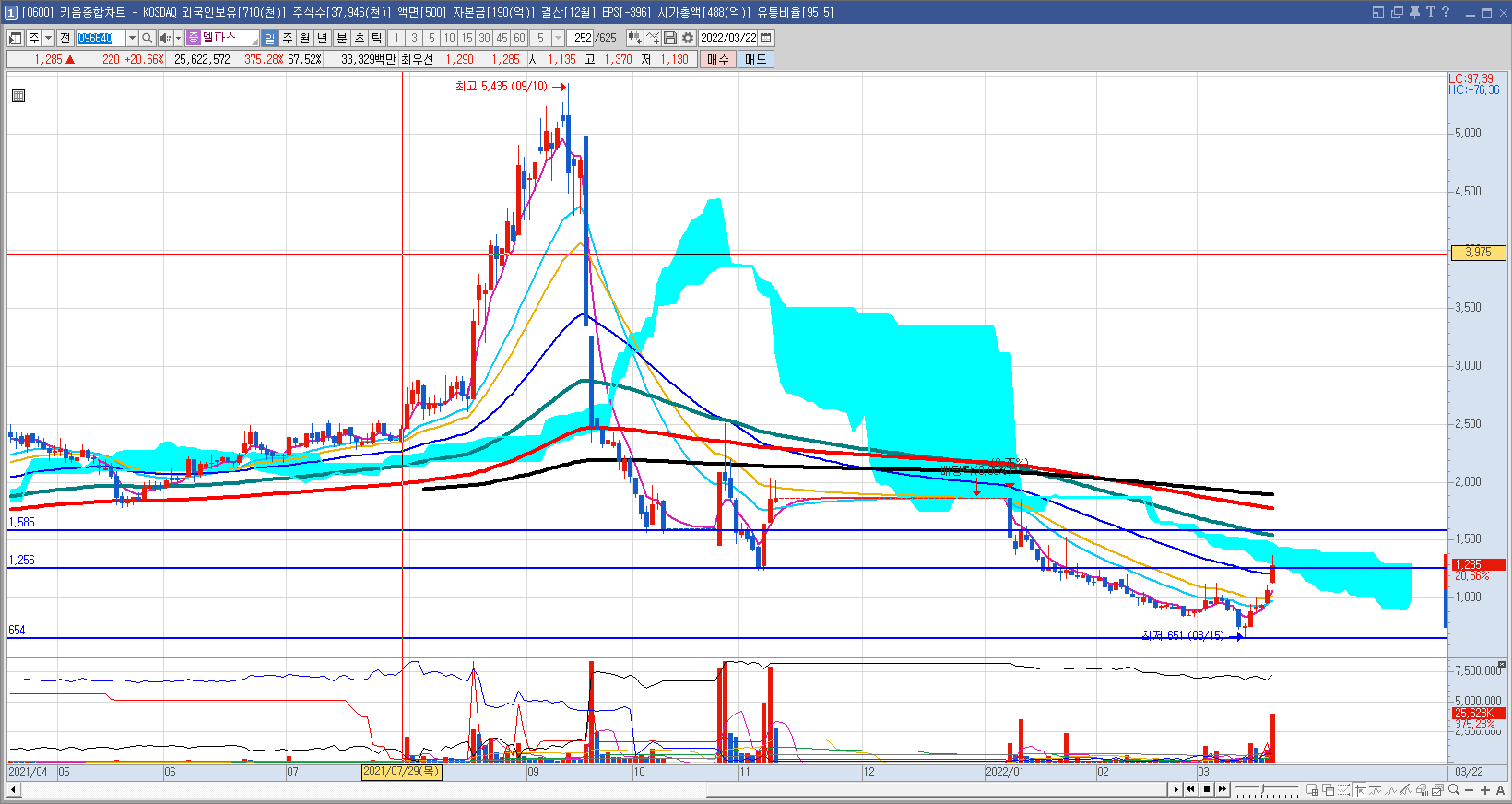The image size is (1512, 804).
Task: Select the 60 interval toggle
Action: [519, 38]
